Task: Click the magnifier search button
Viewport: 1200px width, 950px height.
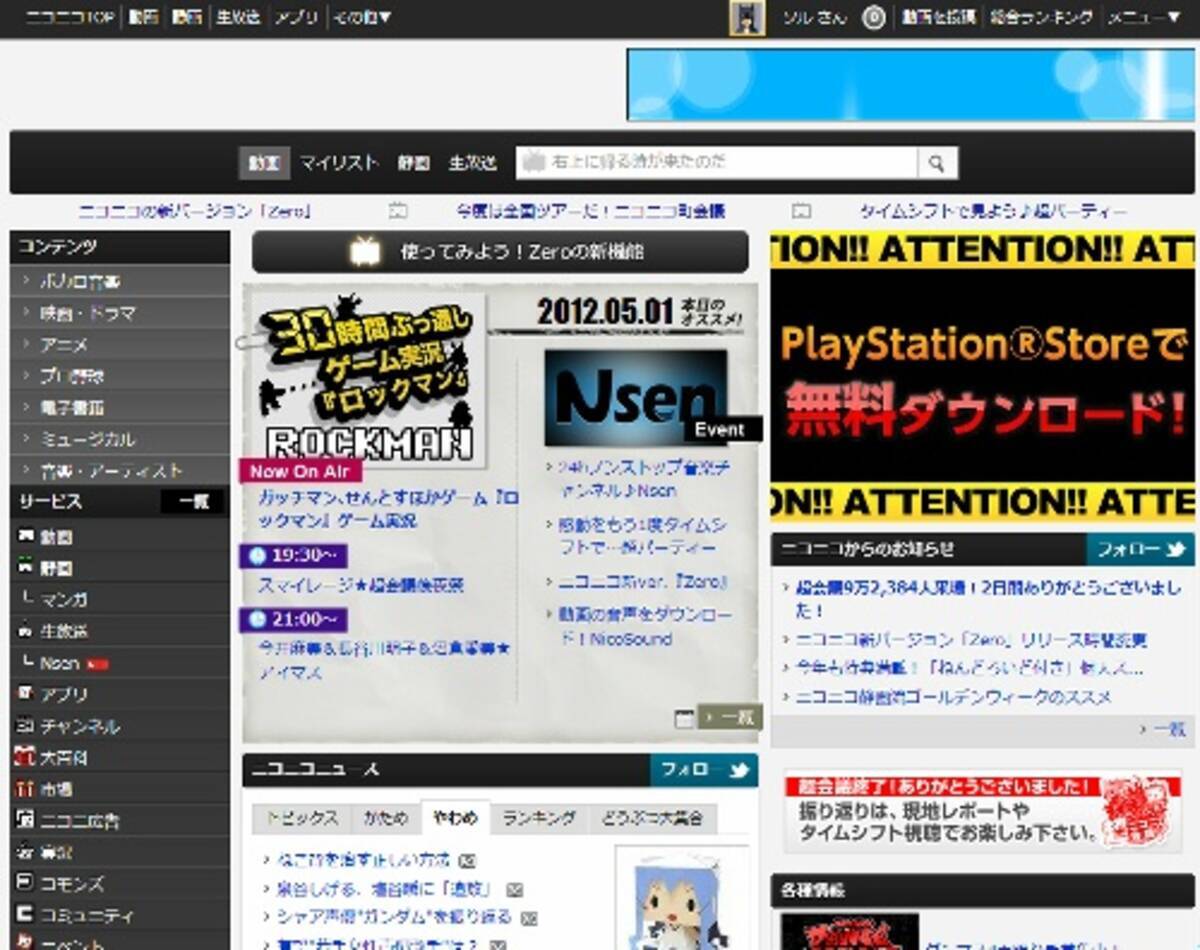Action: 937,163
